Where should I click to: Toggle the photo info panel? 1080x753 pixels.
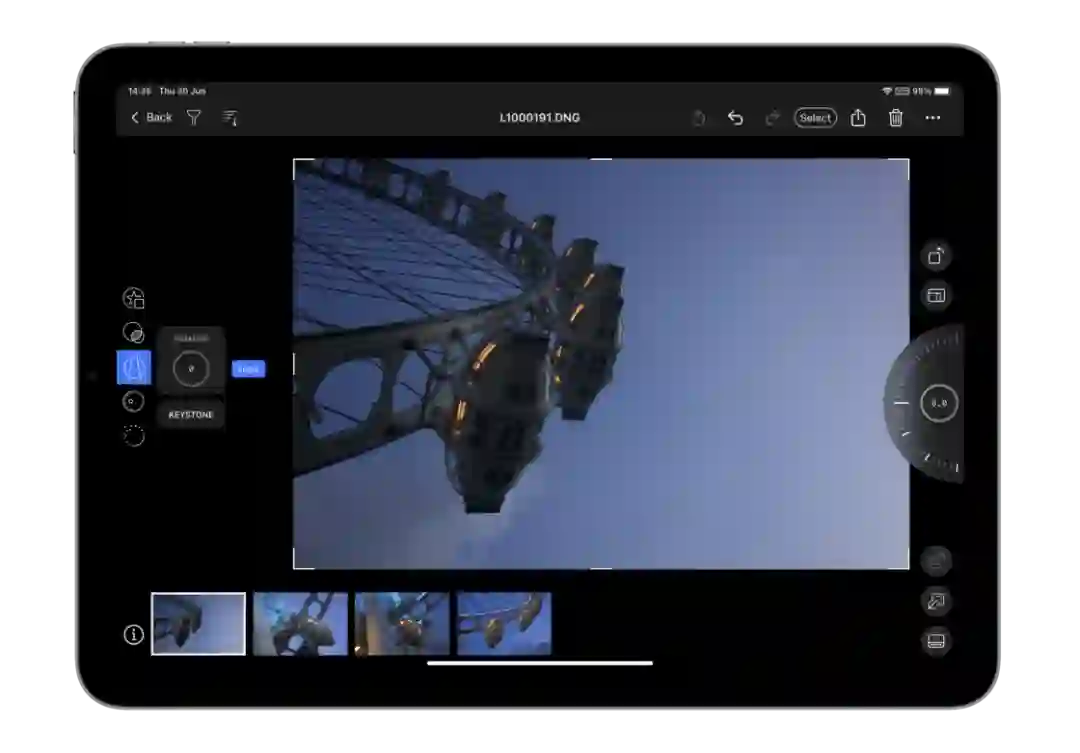[x=134, y=635]
